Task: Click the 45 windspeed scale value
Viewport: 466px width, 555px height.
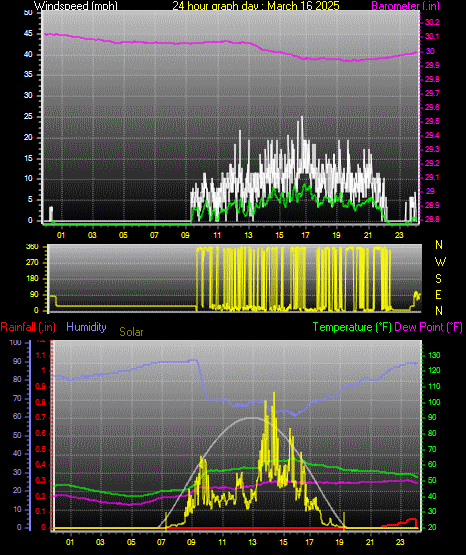Action: (28, 34)
